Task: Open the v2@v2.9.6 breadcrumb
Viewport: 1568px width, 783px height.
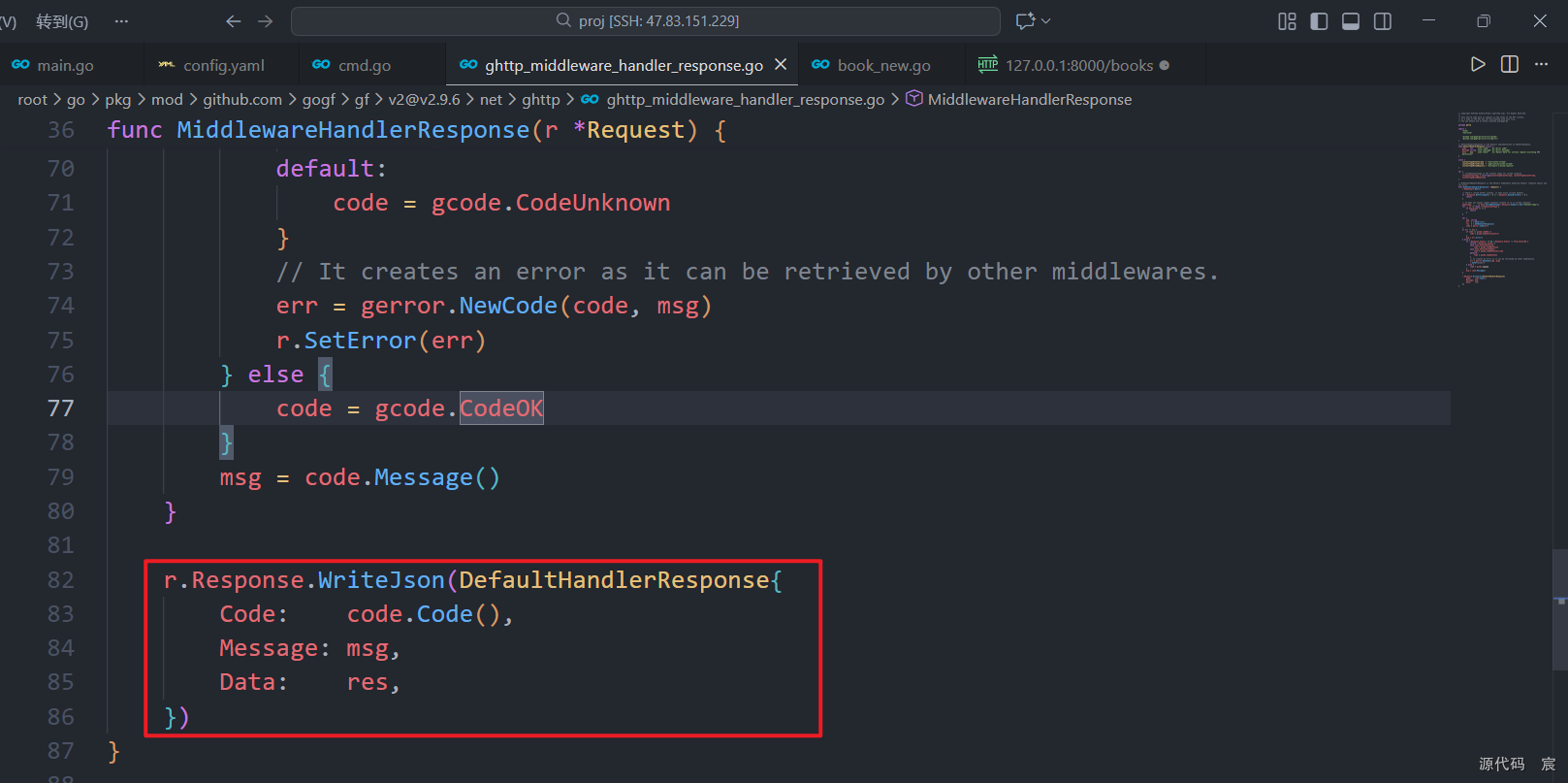Action: (424, 99)
